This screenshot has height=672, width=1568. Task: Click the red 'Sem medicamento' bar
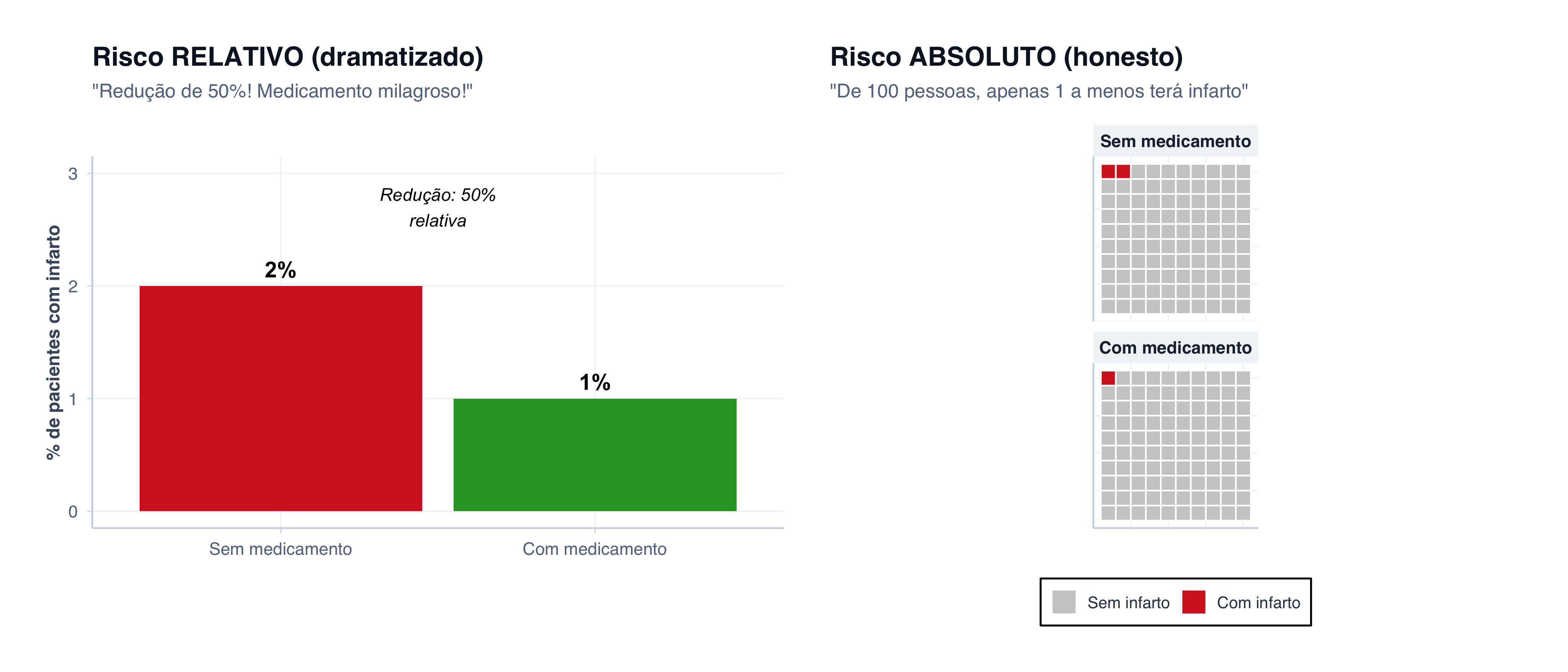(x=281, y=398)
